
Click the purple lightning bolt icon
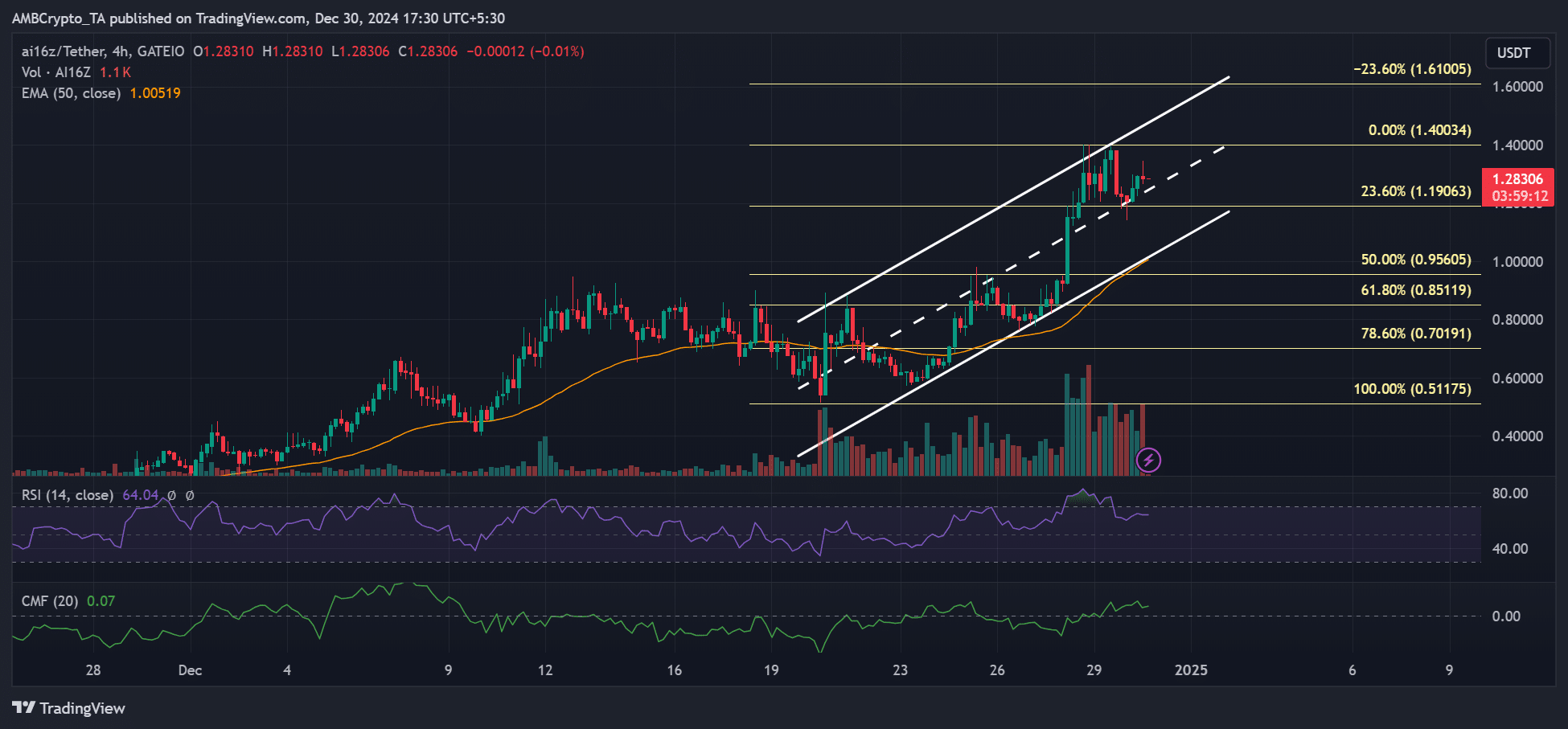click(1148, 460)
